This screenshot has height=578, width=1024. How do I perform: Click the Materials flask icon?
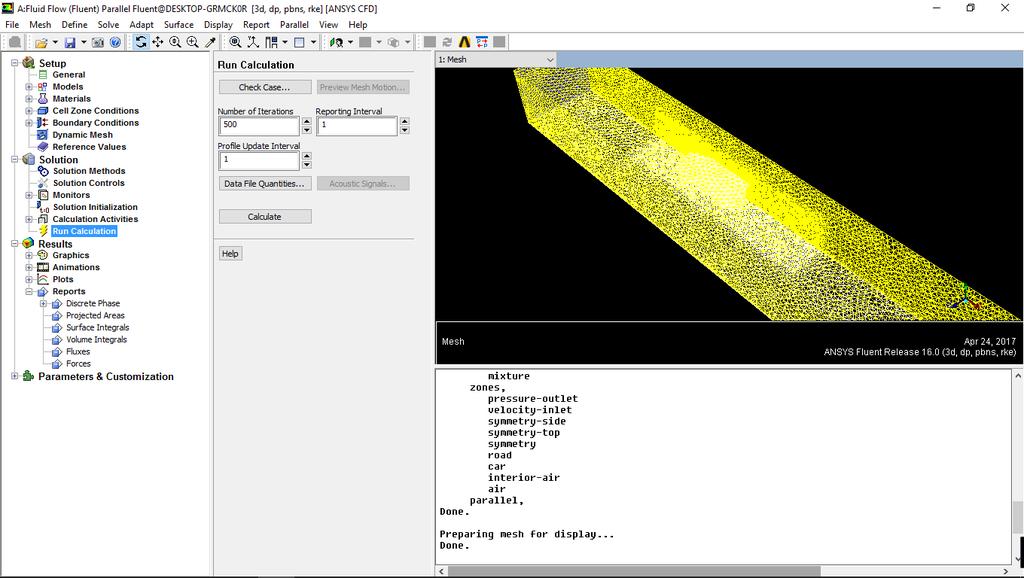[x=42, y=99]
